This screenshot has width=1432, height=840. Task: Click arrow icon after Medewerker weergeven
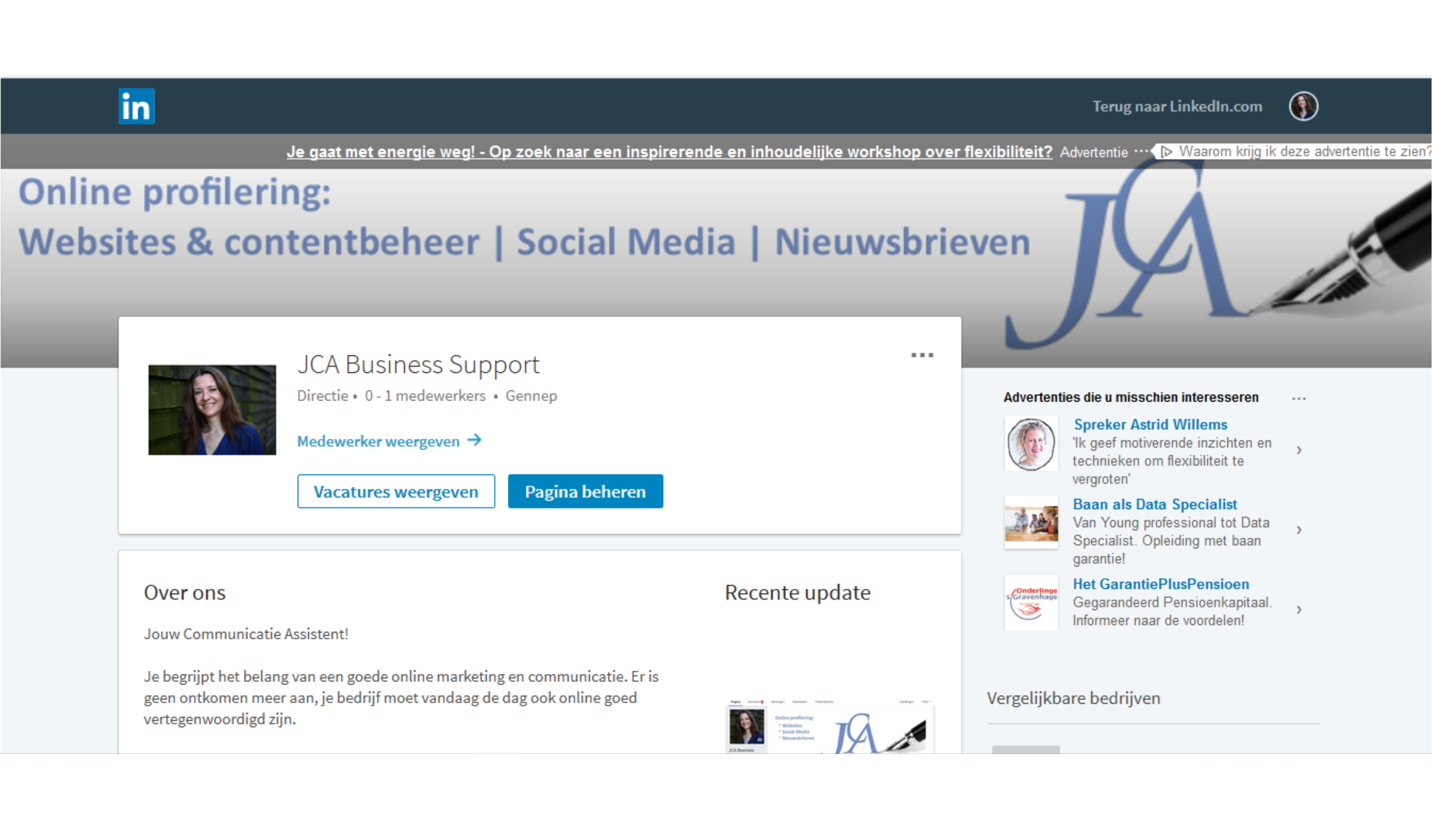474,440
